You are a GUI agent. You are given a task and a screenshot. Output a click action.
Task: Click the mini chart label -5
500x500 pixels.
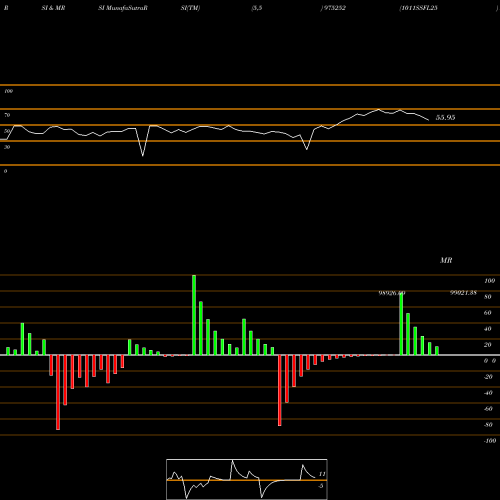click(x=321, y=486)
